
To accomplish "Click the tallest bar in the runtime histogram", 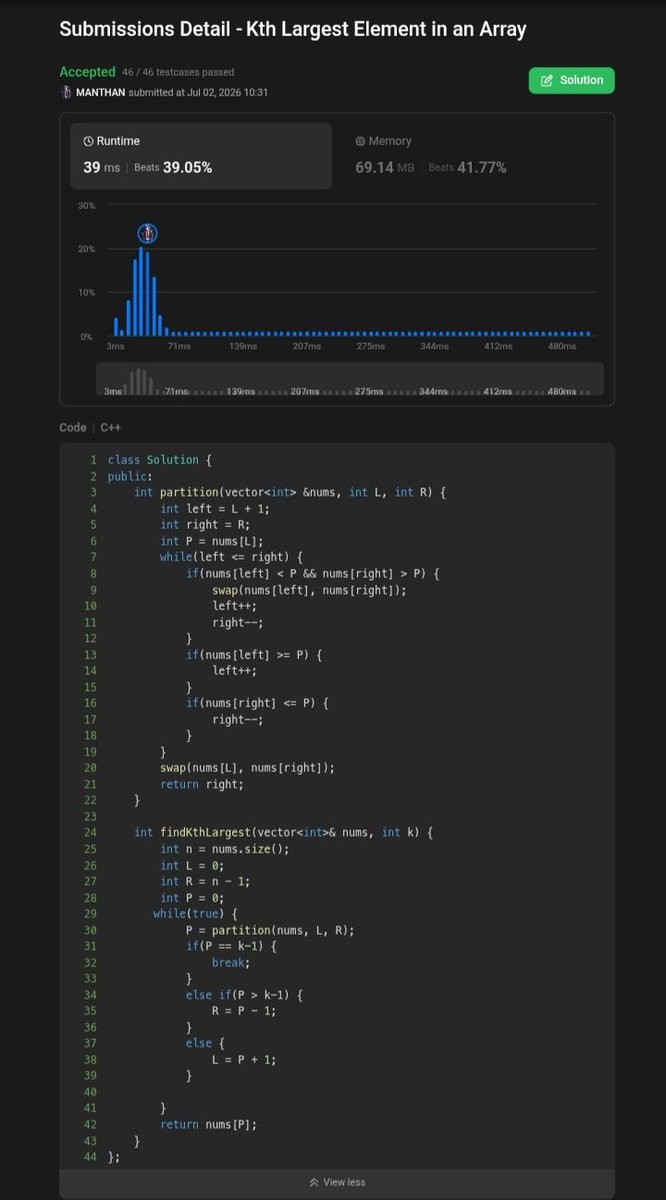I will (x=141, y=292).
